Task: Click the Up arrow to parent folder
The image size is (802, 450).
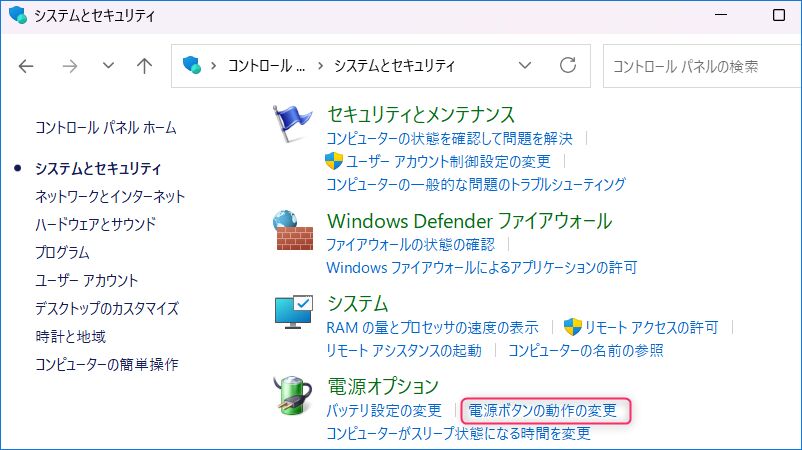Action: pyautogui.click(x=144, y=66)
